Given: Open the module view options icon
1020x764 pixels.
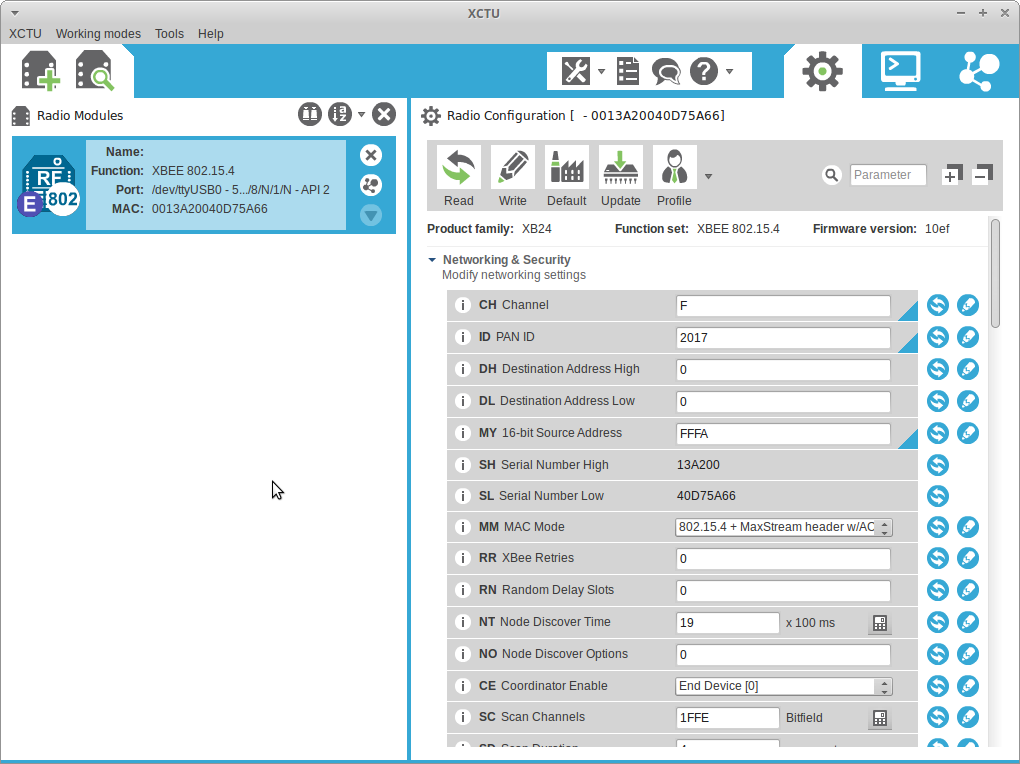Looking at the screenshot, I should pyautogui.click(x=310, y=115).
